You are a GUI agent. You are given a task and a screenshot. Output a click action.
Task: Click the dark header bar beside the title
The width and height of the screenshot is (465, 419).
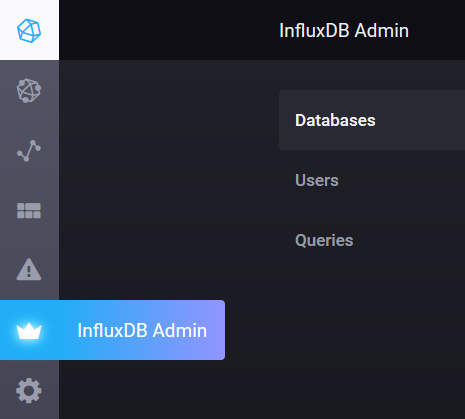(x=167, y=30)
